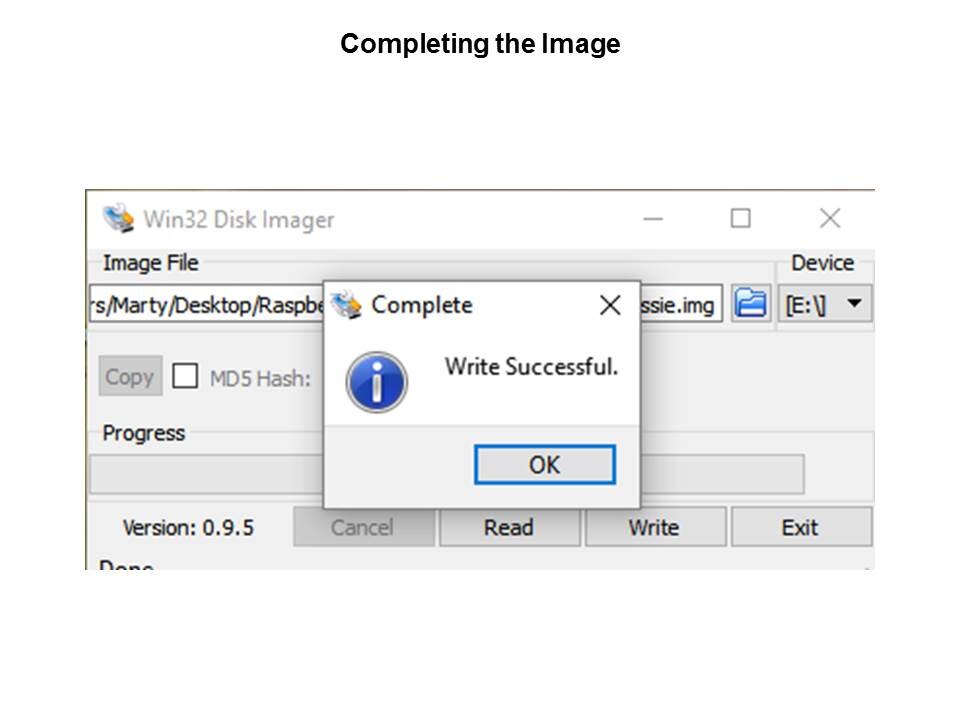Open the Device drive dropdown
This screenshot has width=960, height=720.
825,304
